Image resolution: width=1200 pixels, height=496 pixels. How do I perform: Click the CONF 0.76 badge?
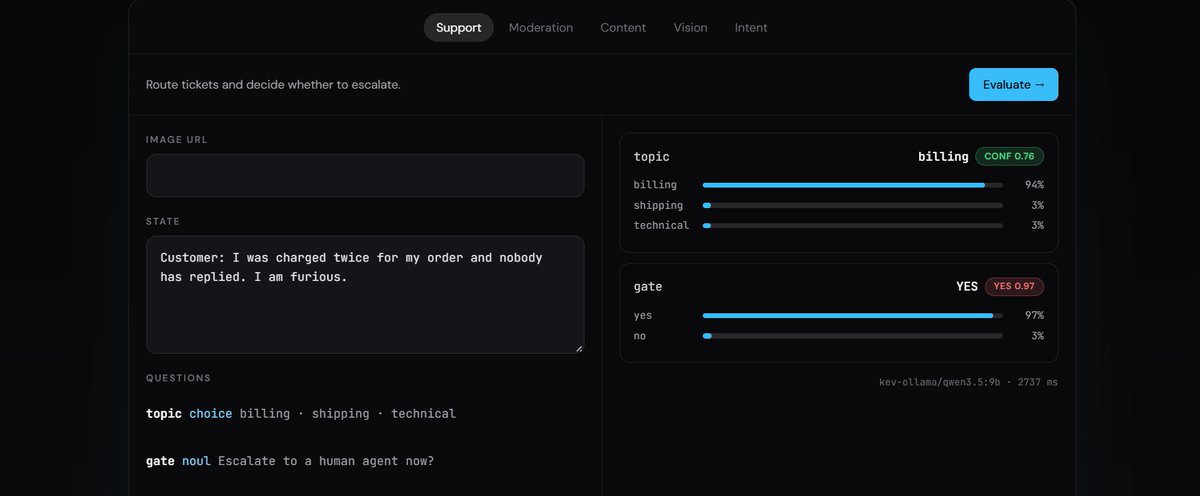click(x=1009, y=156)
